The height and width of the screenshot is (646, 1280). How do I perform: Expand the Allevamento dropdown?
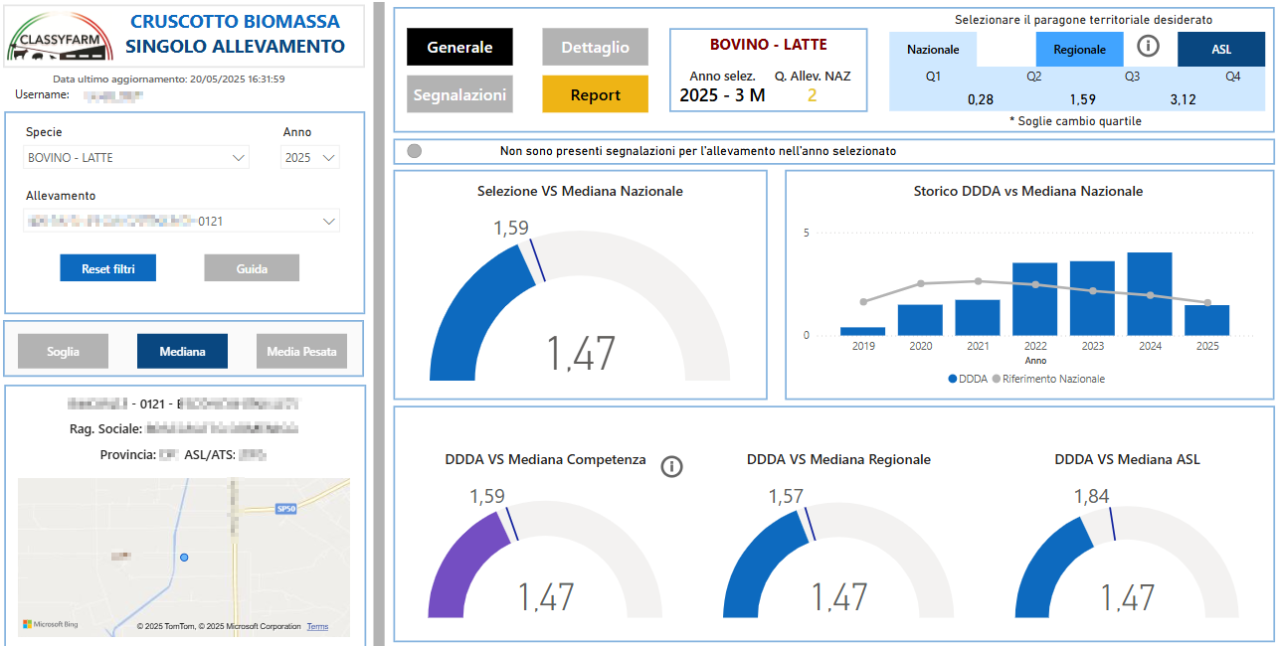point(182,221)
